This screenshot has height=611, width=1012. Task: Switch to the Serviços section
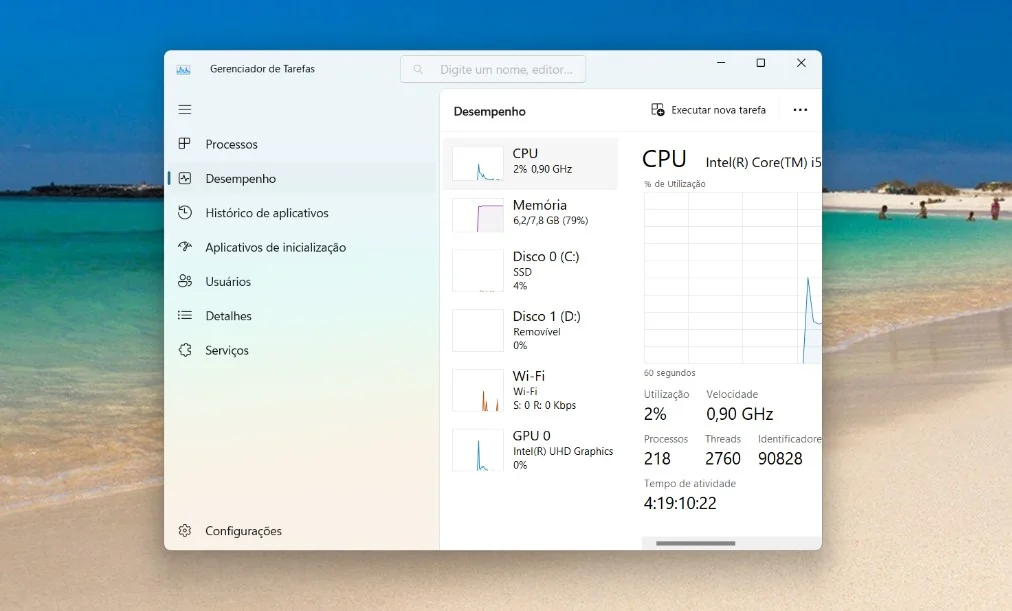[227, 350]
